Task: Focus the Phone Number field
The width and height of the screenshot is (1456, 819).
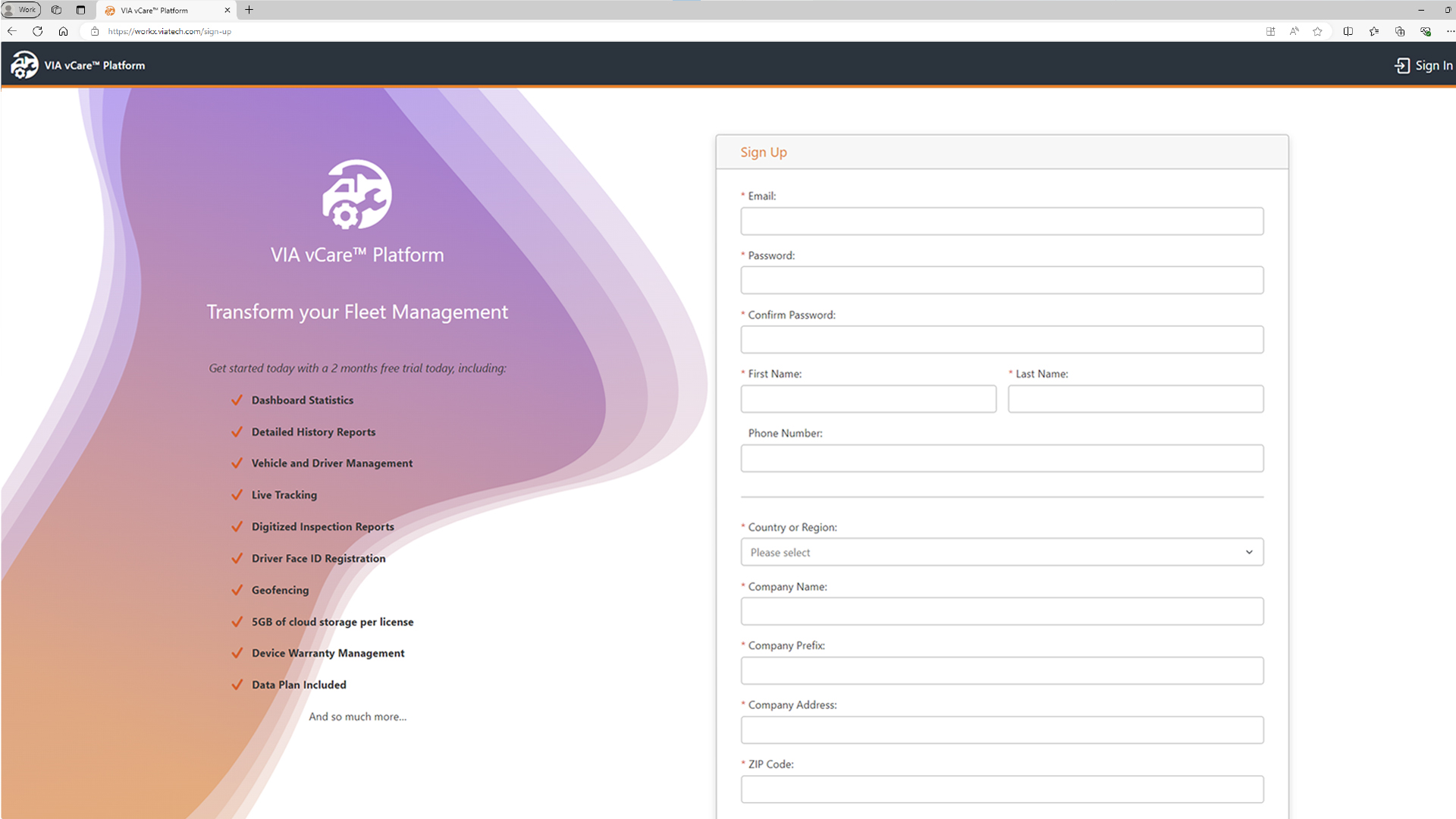Action: pyautogui.click(x=1002, y=458)
